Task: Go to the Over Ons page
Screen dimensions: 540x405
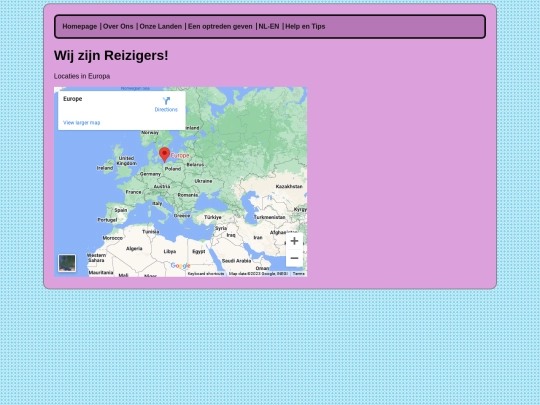Action: coord(118,27)
